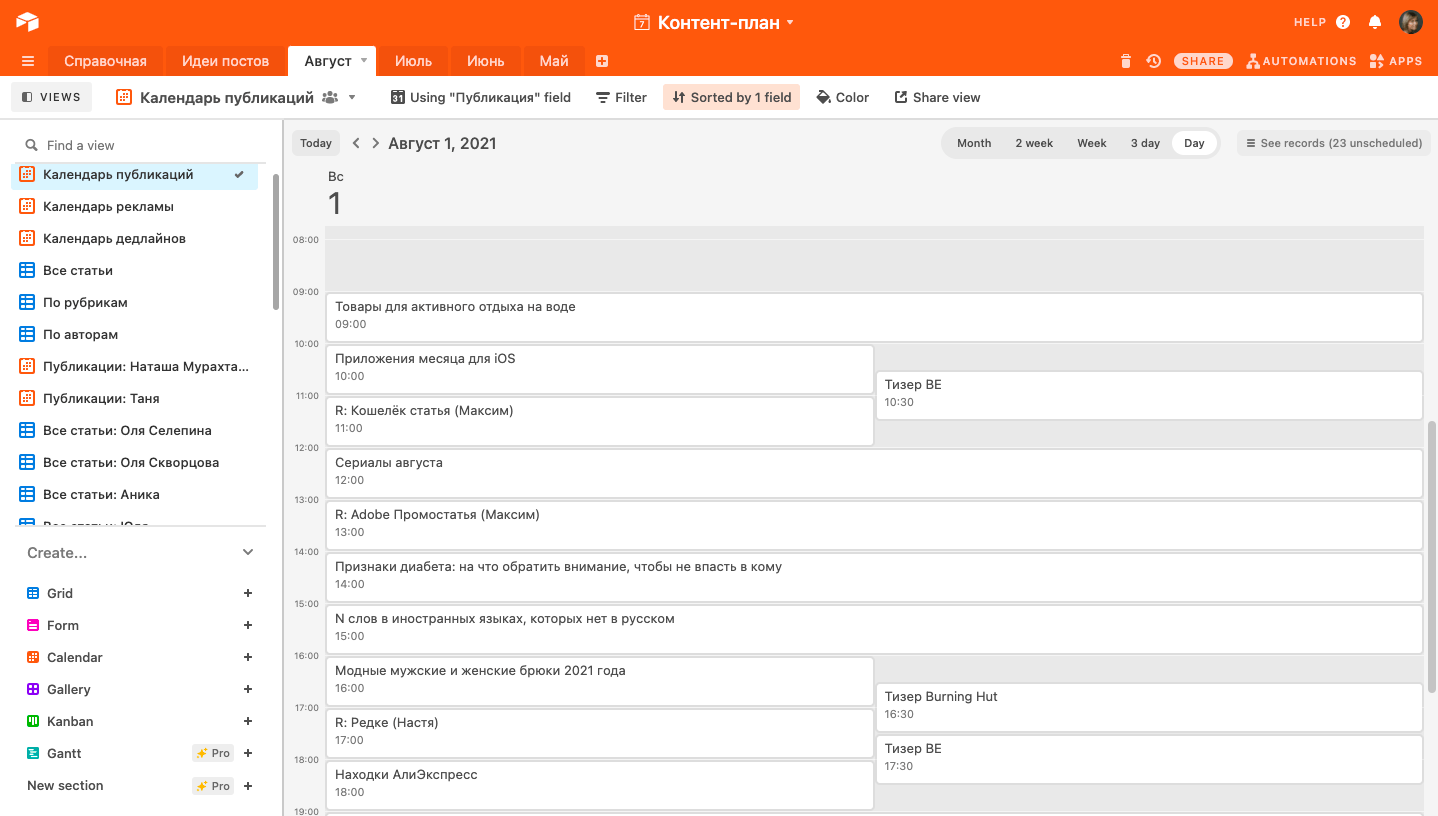
Task: Open the hamburger tables list menu
Action: point(28,61)
